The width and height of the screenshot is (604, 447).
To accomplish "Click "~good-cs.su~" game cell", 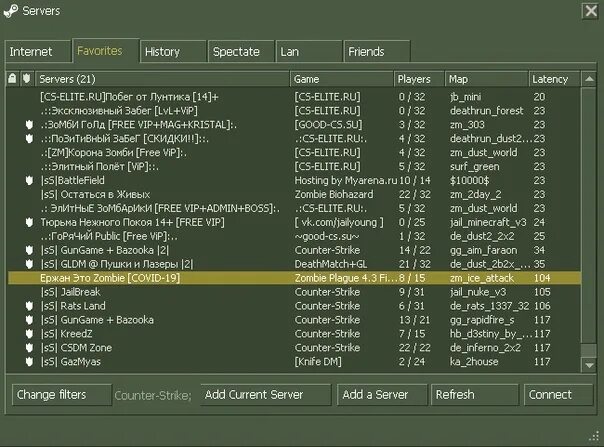I will 327,236.
